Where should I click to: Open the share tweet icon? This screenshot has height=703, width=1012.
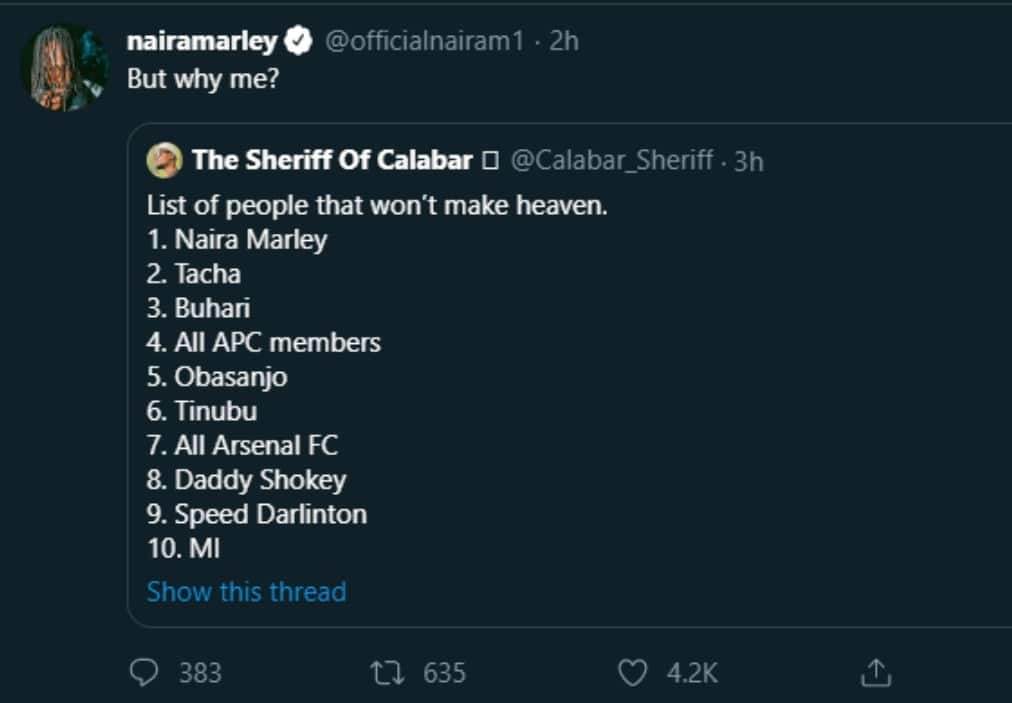(875, 672)
